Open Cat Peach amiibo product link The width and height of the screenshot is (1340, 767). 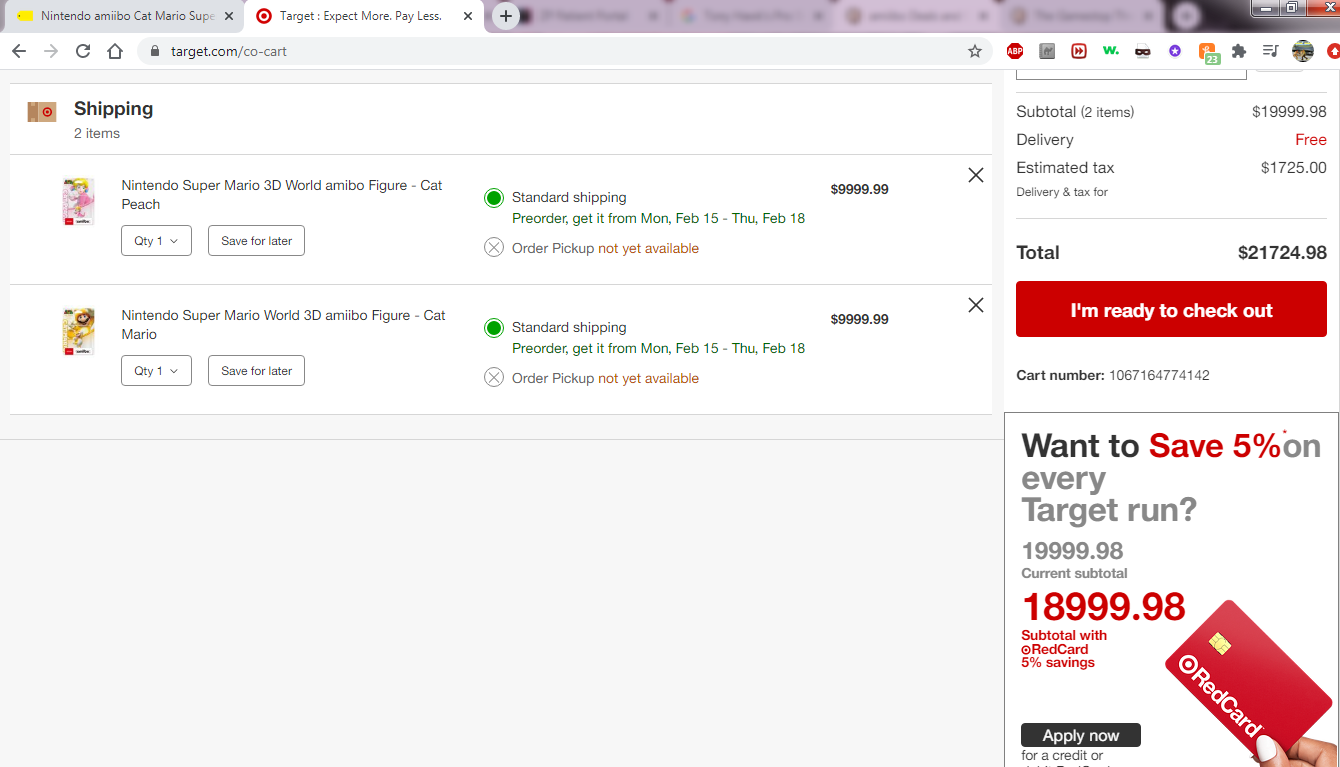281,195
